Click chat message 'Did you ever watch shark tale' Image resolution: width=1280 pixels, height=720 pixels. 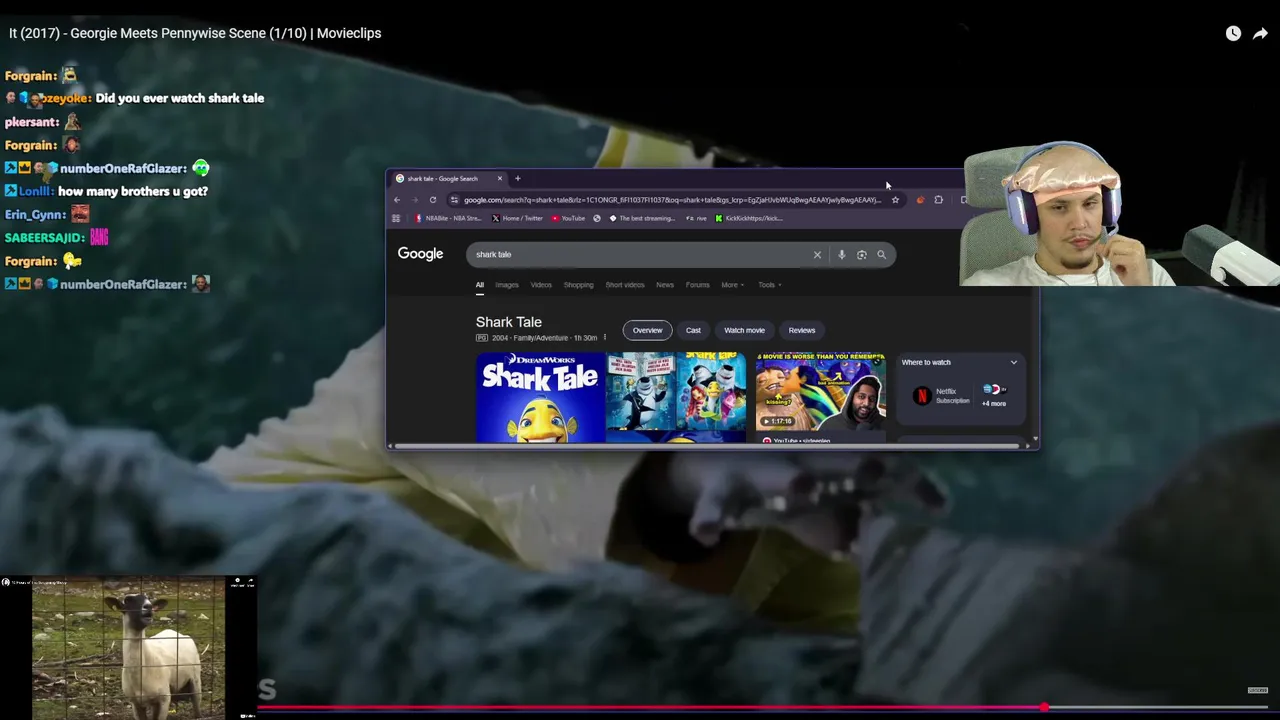180,98
